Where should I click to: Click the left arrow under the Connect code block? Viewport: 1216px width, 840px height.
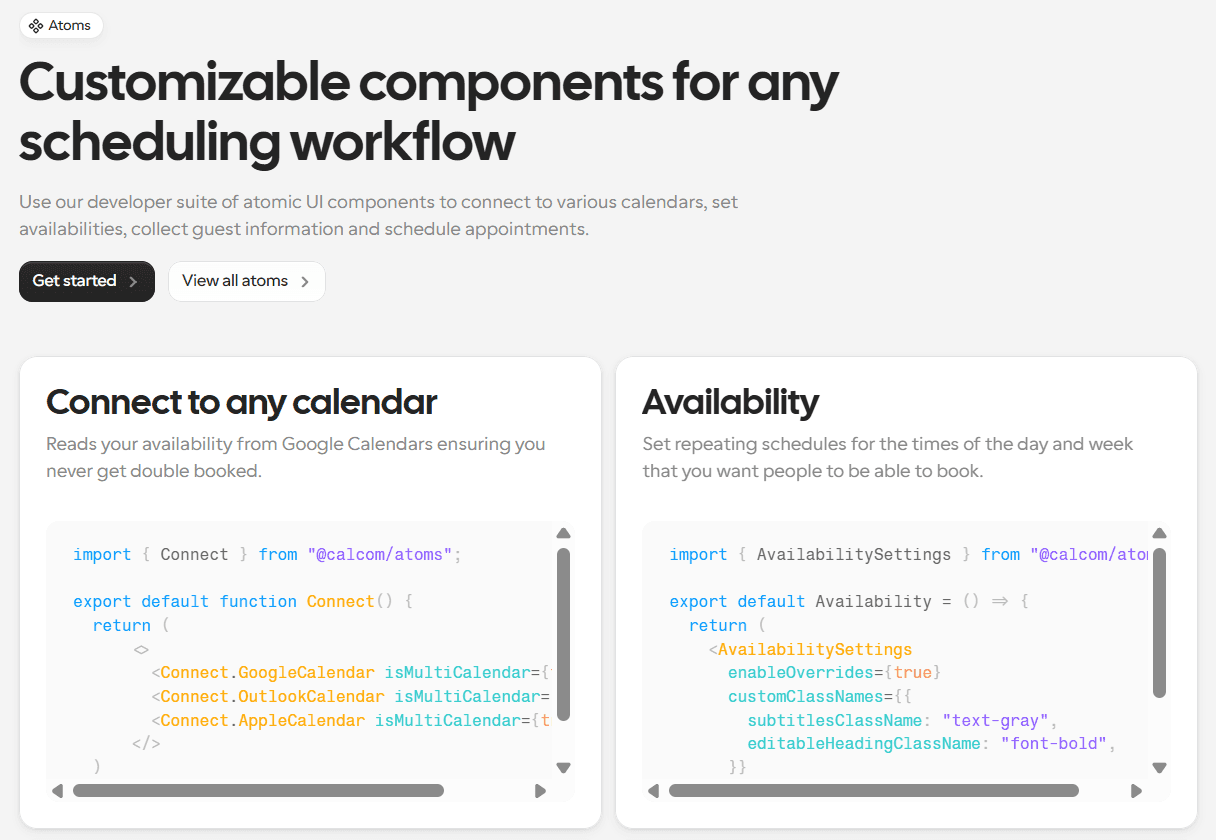click(x=57, y=791)
